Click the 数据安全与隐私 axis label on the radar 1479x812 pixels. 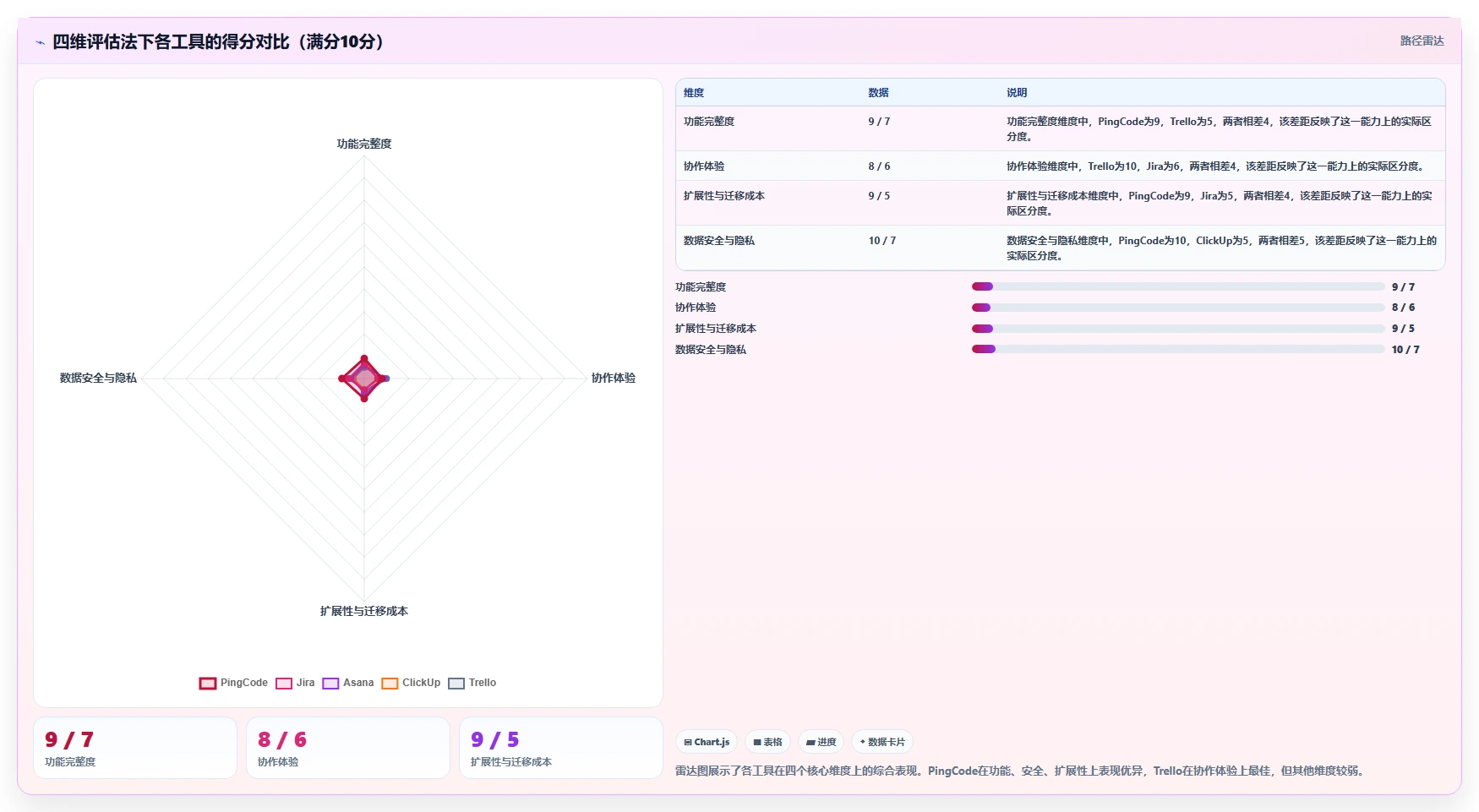98,378
